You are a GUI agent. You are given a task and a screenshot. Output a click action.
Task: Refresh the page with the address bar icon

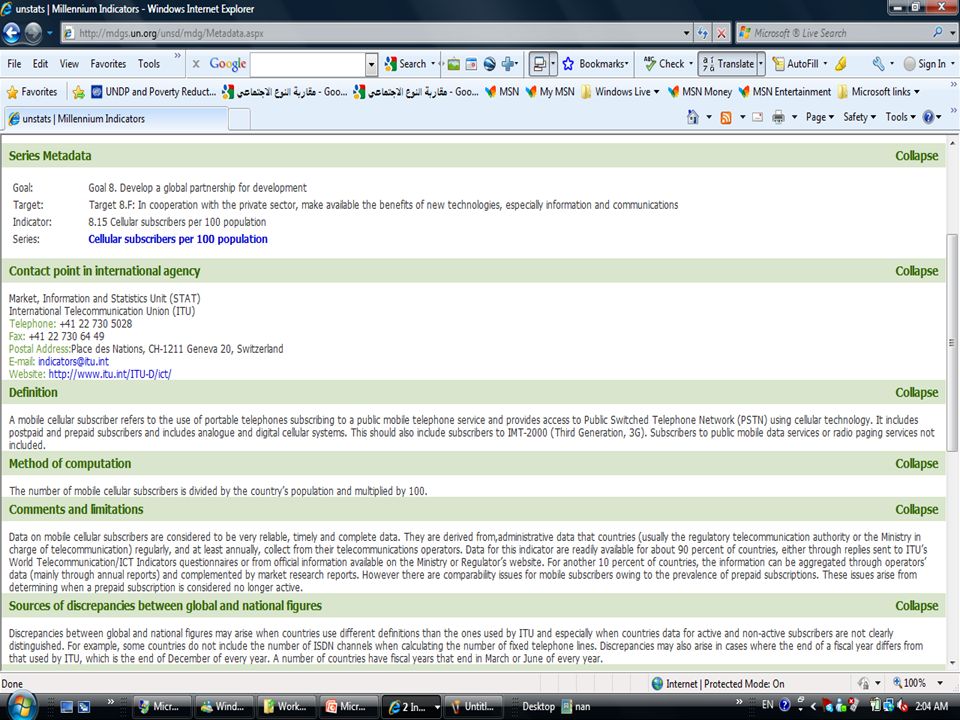point(703,33)
